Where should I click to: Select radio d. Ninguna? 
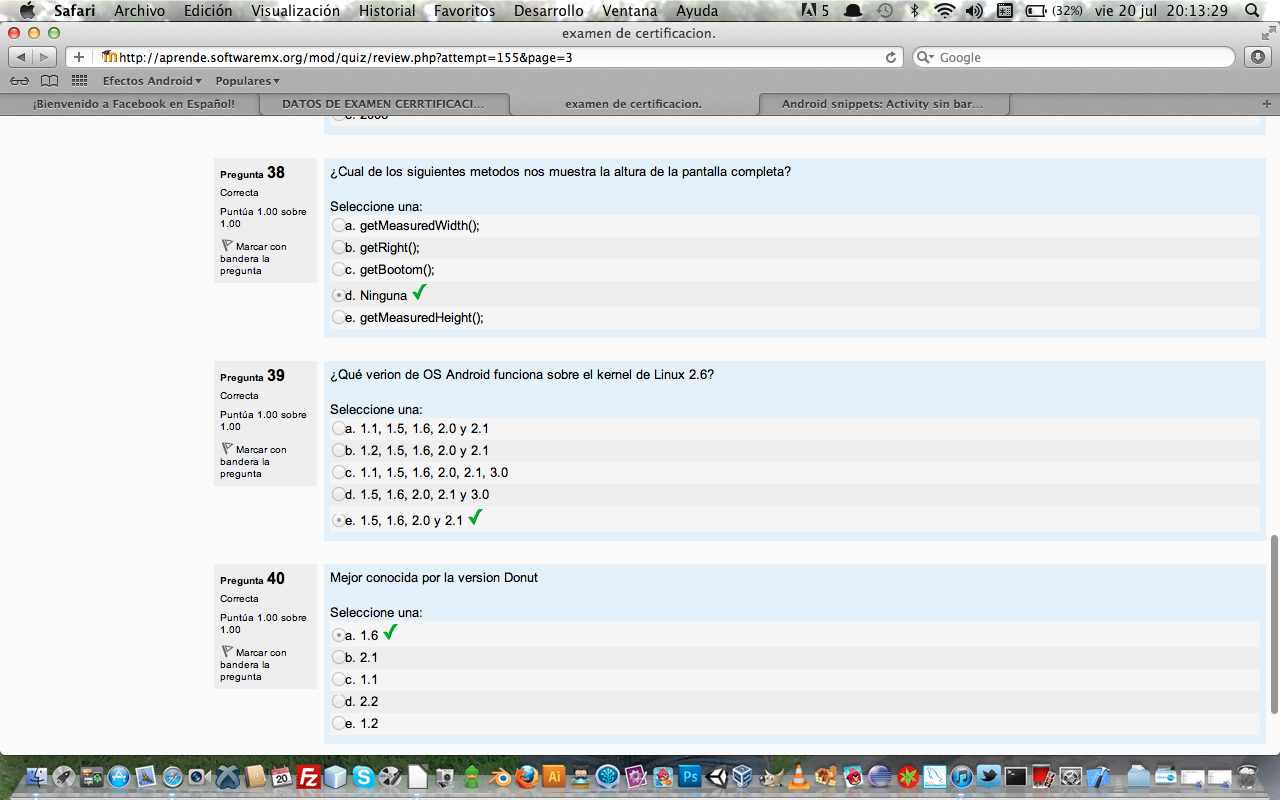[338, 296]
